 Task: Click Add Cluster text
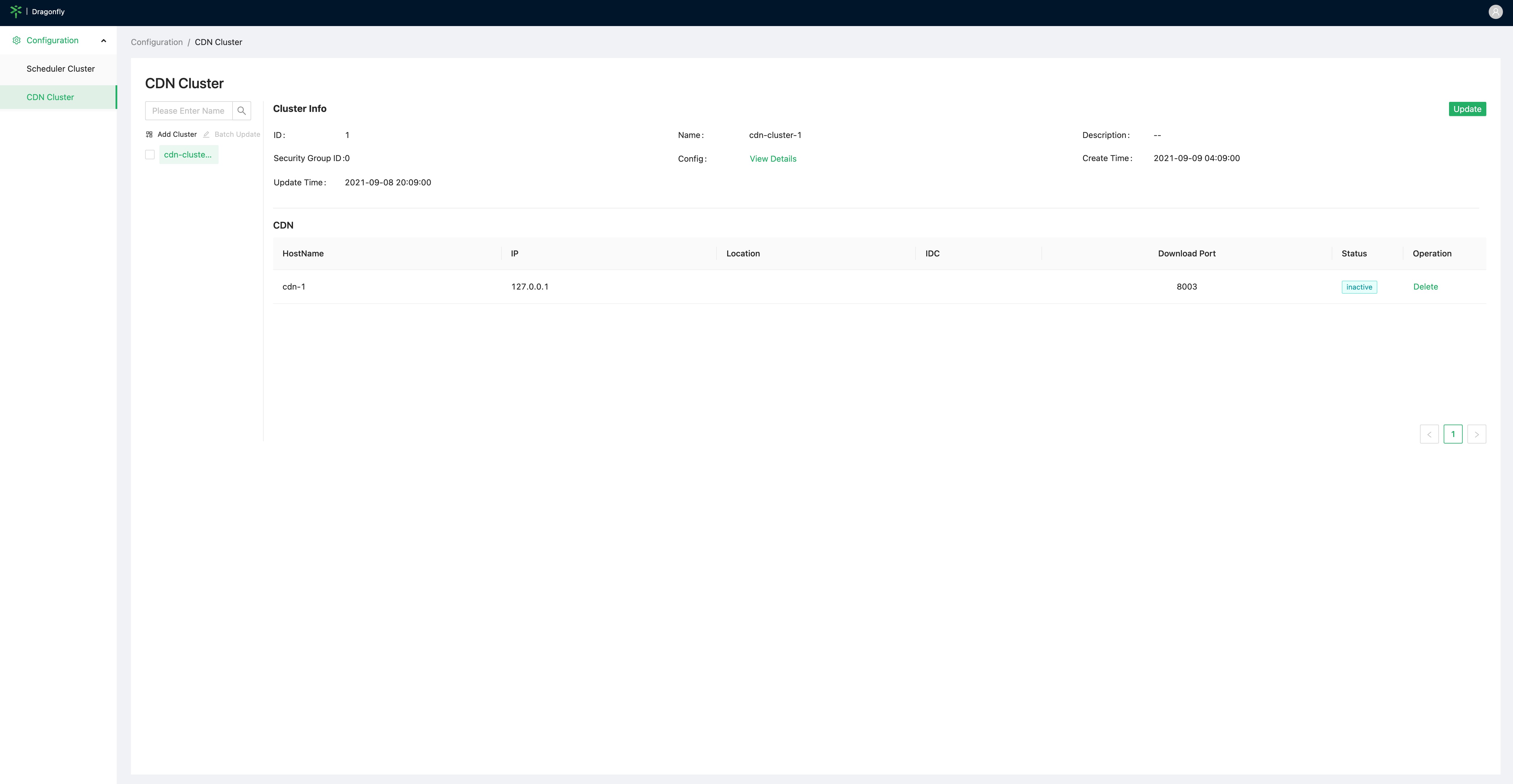[177, 134]
